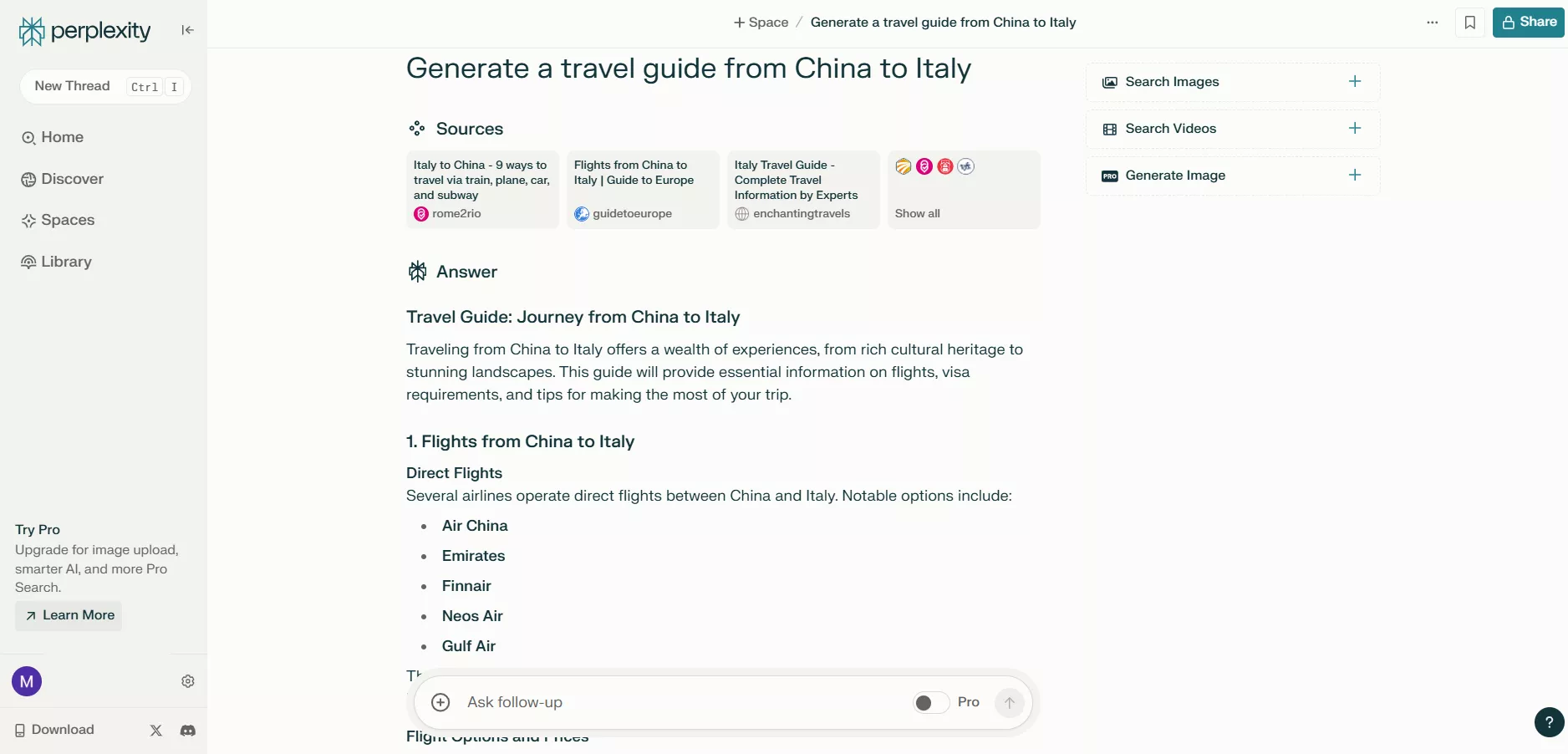Viewport: 1568px width, 754px height.
Task: Open the three-dot thread options menu
Action: tap(1433, 23)
